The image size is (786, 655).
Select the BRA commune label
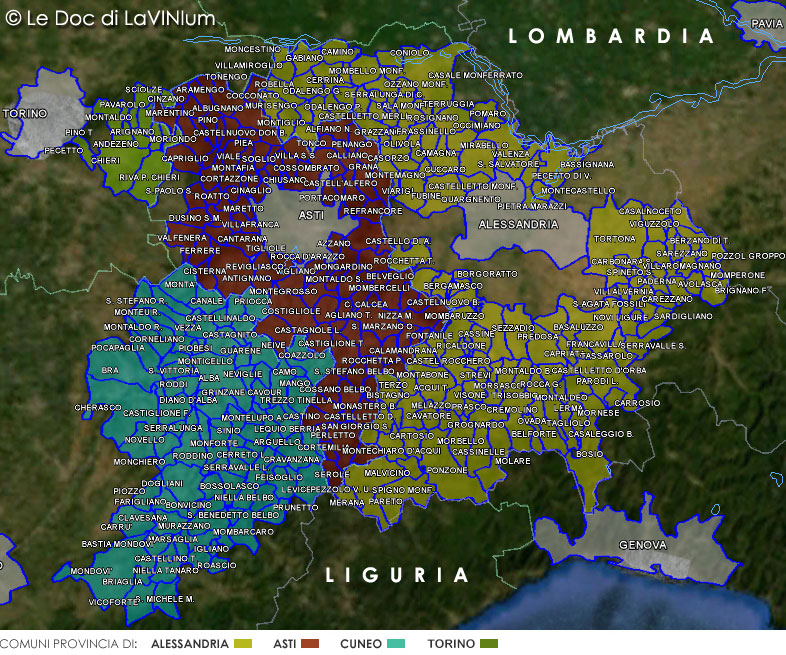[x=110, y=370]
